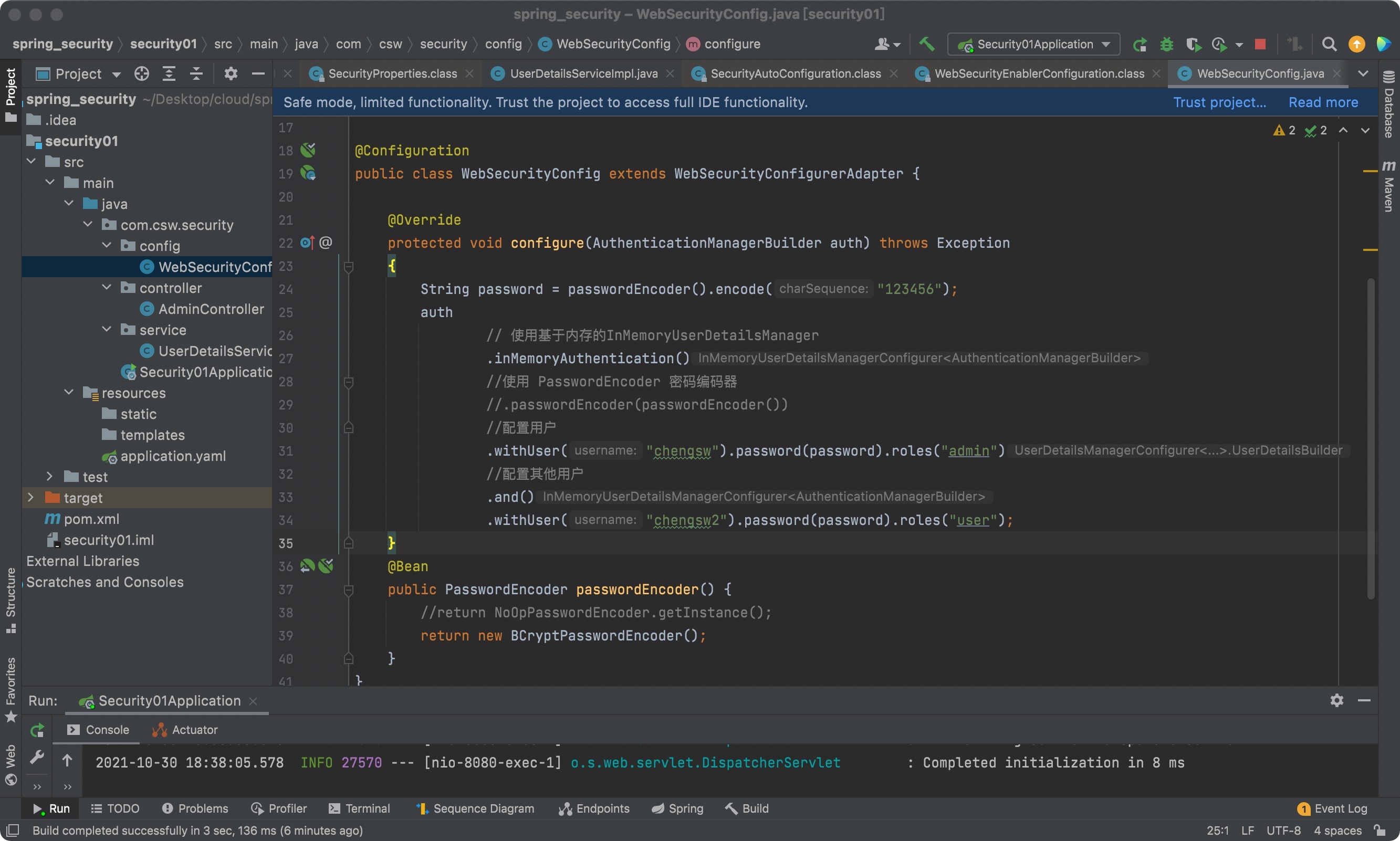Click the Build project hammer icon
Screen dimensions: 1400x841
click(927, 44)
